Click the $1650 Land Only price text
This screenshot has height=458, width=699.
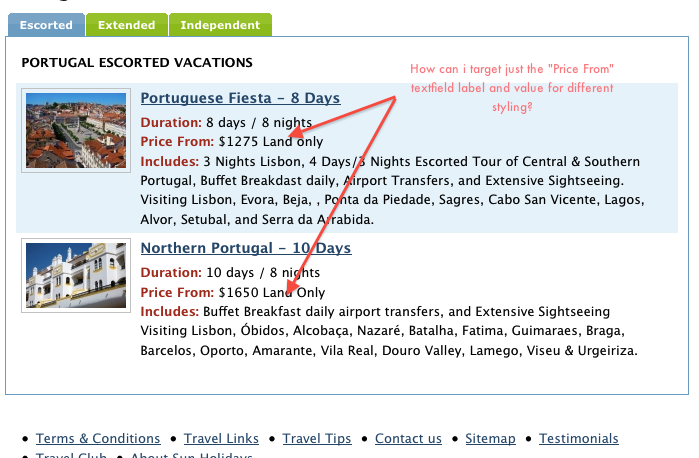pyautogui.click(x=271, y=293)
